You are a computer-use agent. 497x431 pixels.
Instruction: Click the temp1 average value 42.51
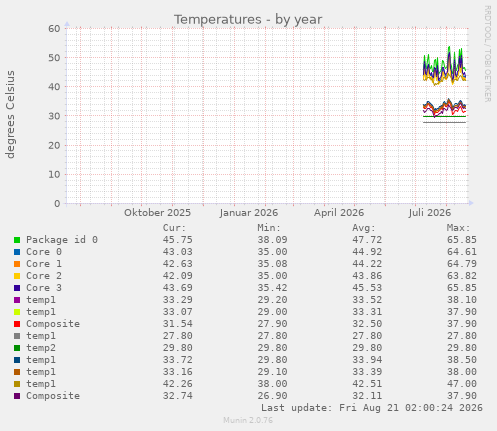(x=367, y=384)
